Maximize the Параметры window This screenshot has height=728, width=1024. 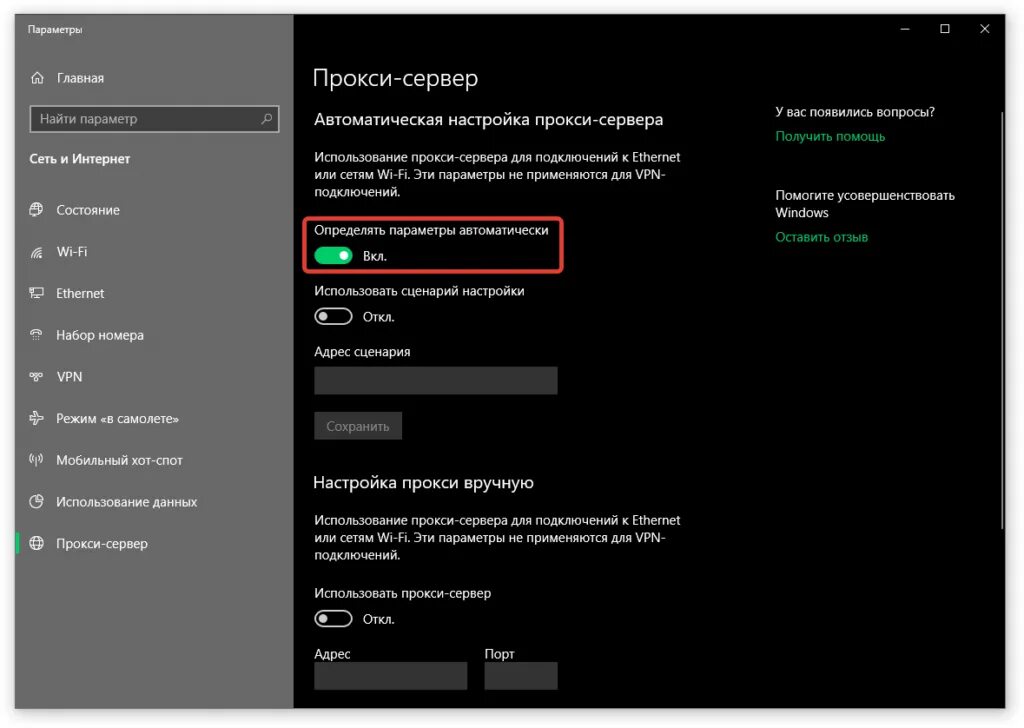point(945,29)
